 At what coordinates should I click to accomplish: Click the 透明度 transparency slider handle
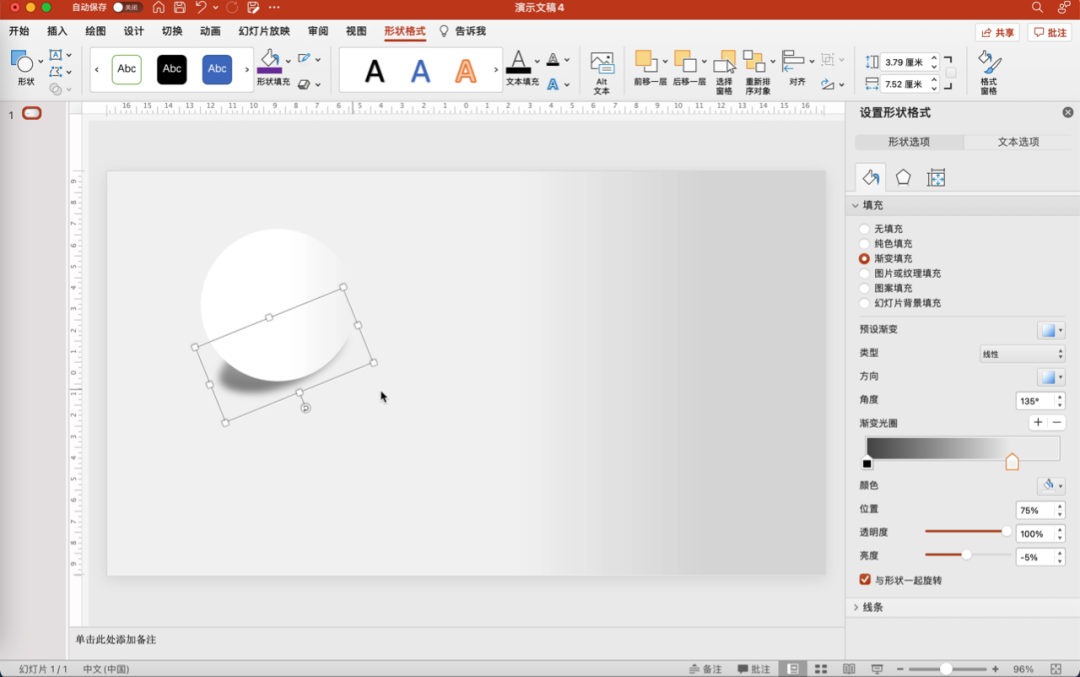point(1006,532)
